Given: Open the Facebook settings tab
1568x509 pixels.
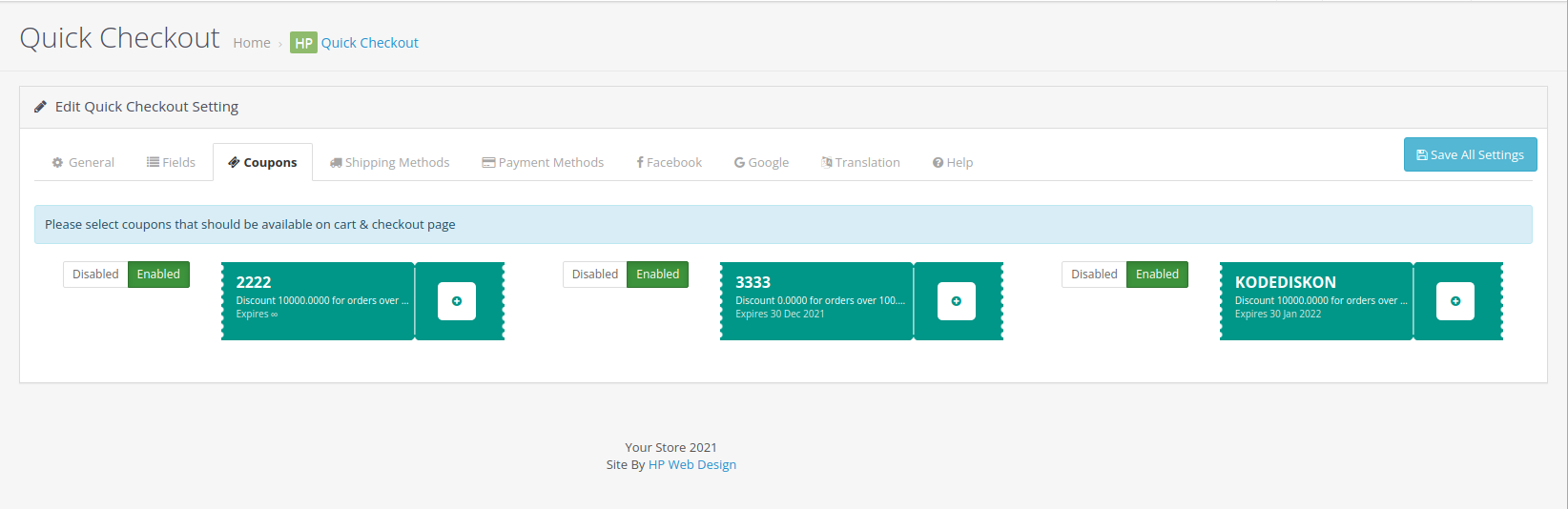Looking at the screenshot, I should tap(669, 163).
